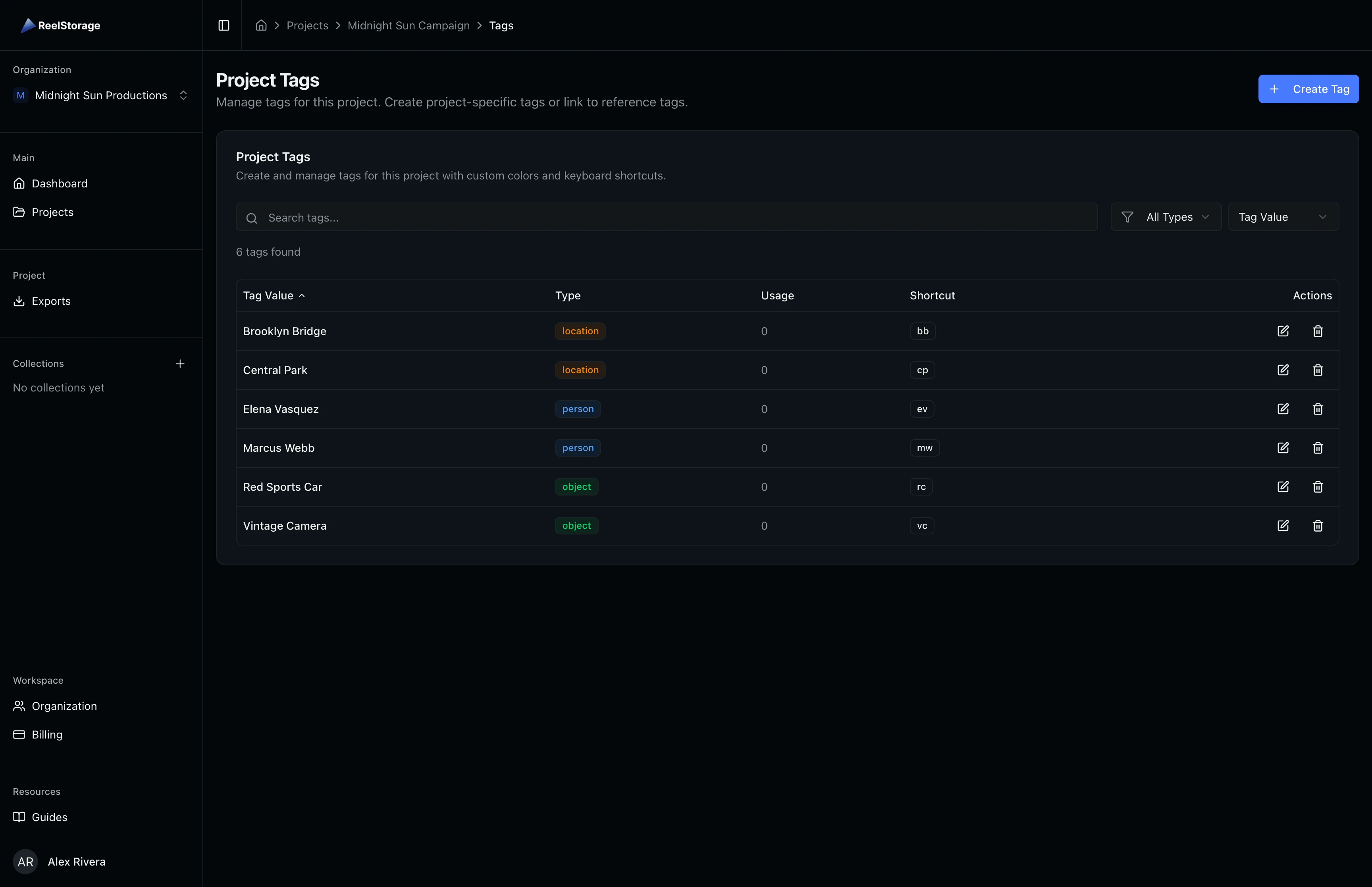The height and width of the screenshot is (887, 1372).
Task: Collapse the sidebar with the panel toggle icon
Action: point(224,25)
